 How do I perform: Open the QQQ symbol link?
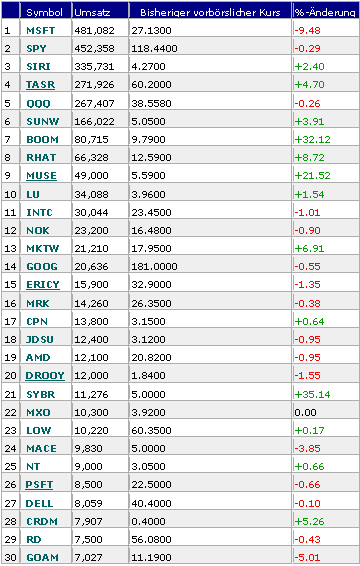38,104
